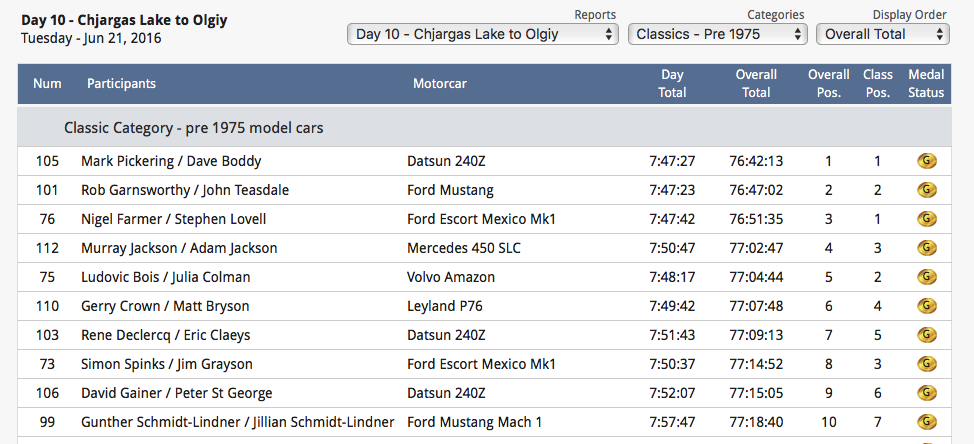
Task: Click gold medal icon for Gerry Crown
Action: [926, 306]
